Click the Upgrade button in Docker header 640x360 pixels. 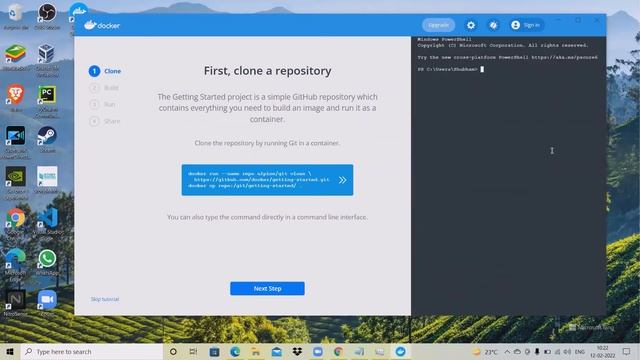438,25
